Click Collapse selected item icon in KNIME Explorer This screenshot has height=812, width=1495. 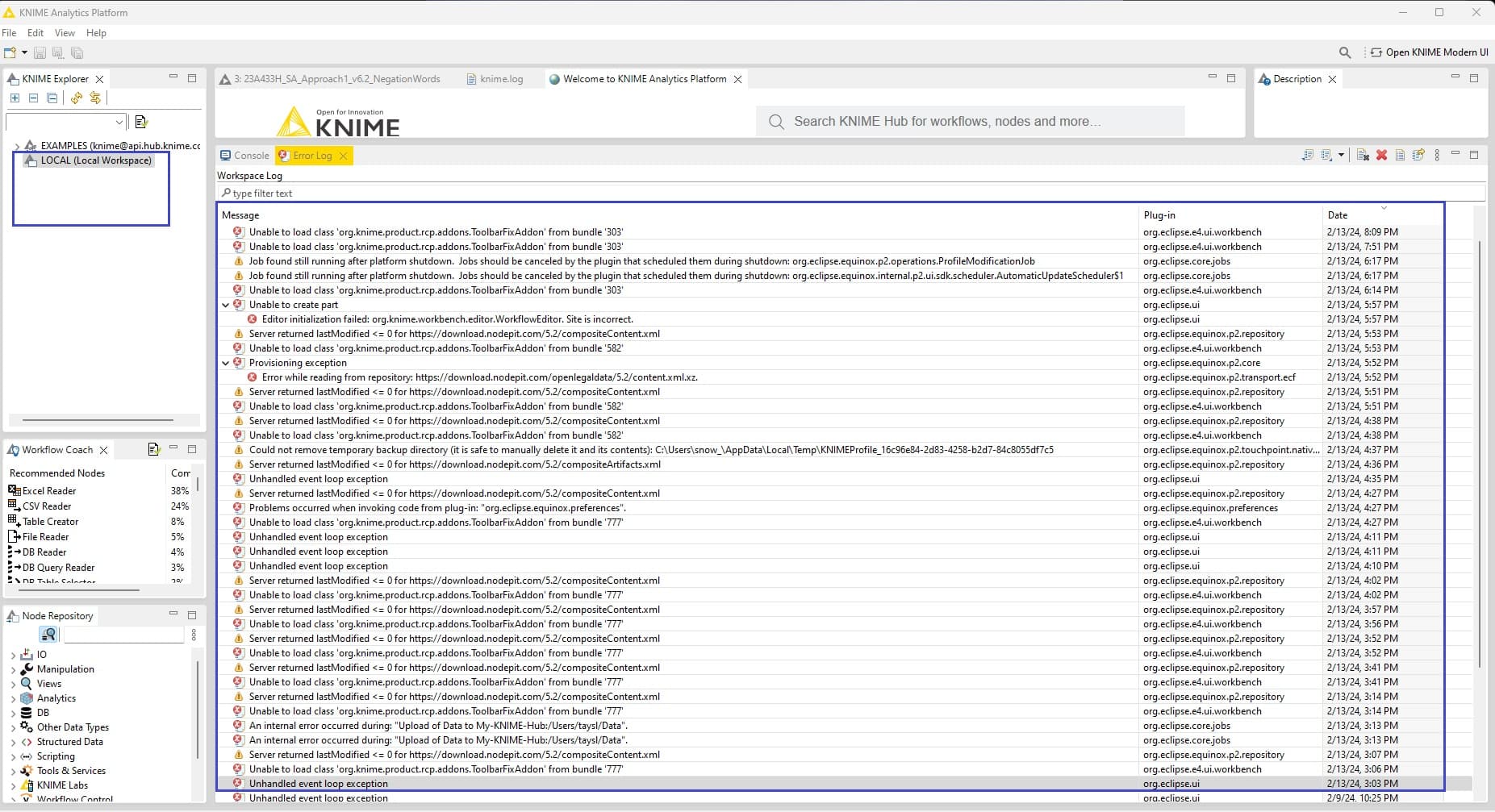click(33, 98)
